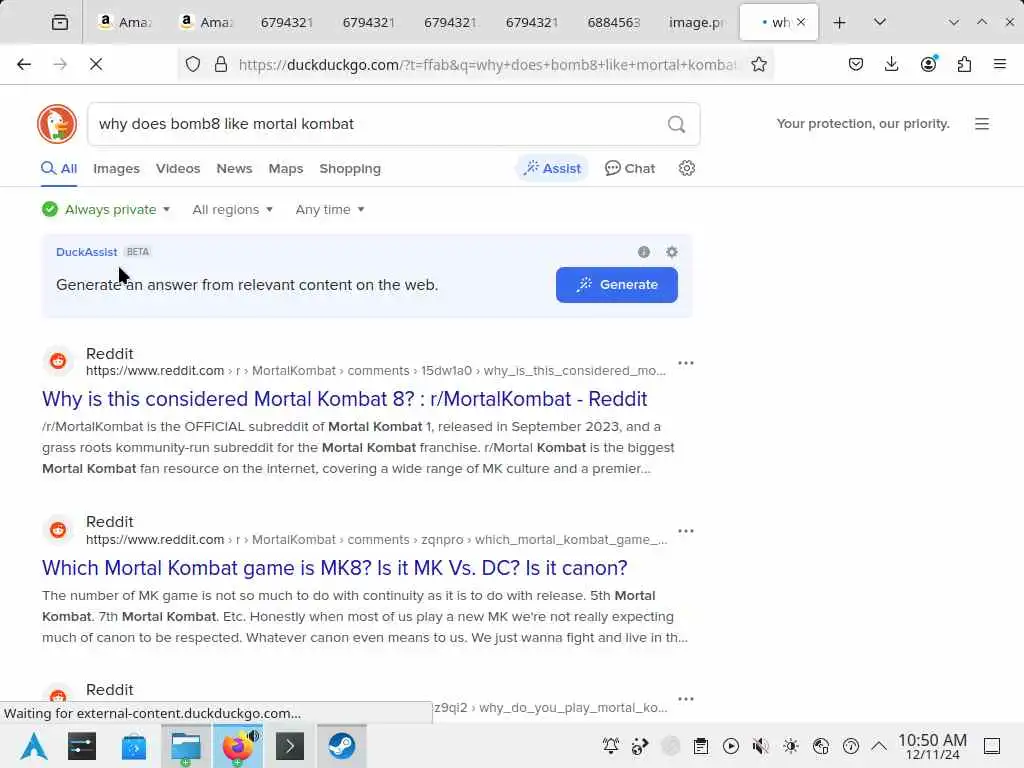Click the site security padlock icon
The height and width of the screenshot is (768, 1024).
click(x=221, y=64)
